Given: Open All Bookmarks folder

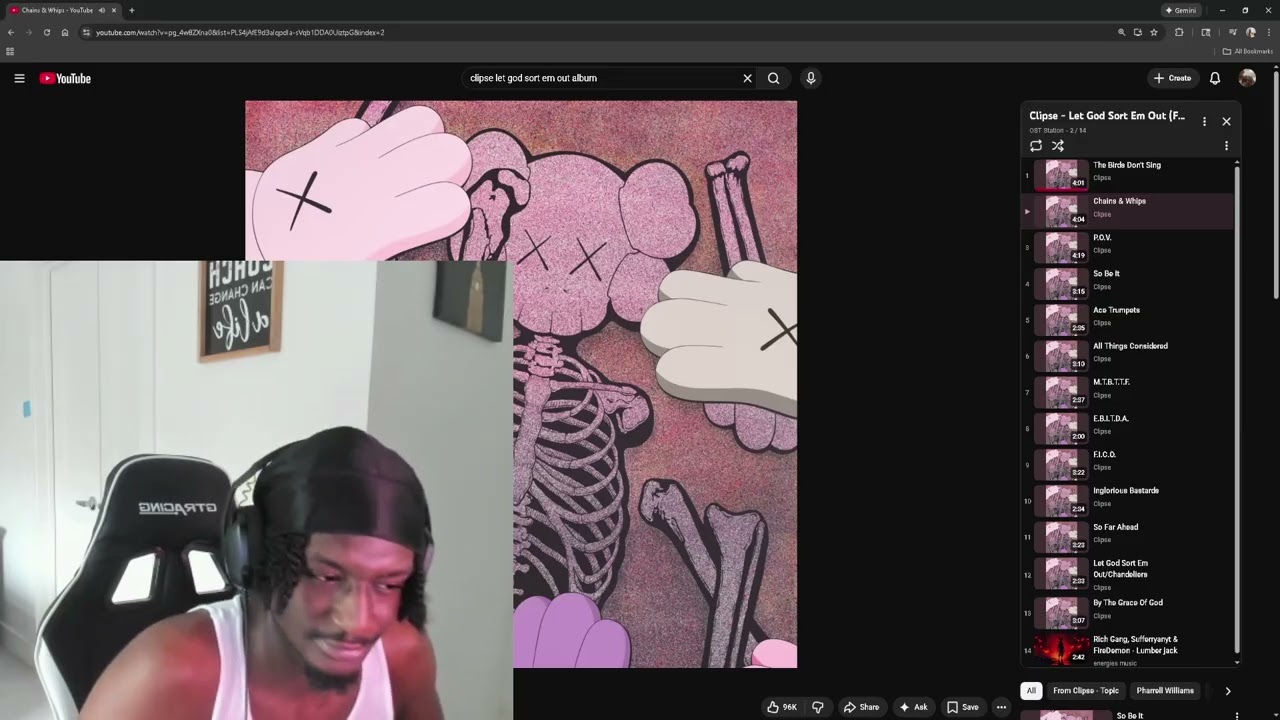Looking at the screenshot, I should click(1248, 51).
